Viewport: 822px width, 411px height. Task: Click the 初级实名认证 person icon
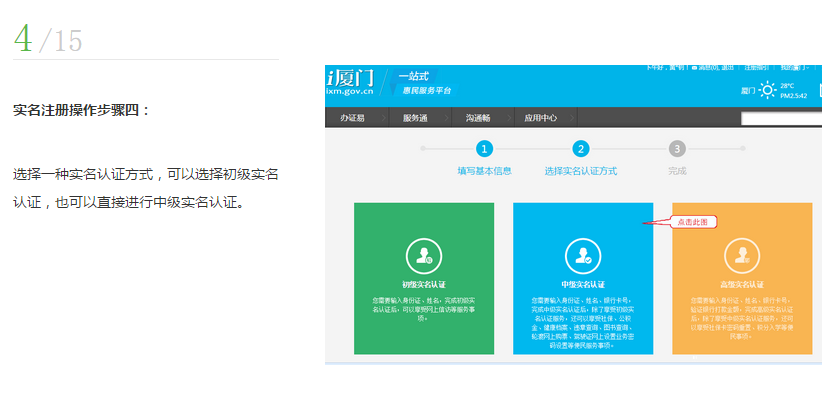[x=424, y=257]
